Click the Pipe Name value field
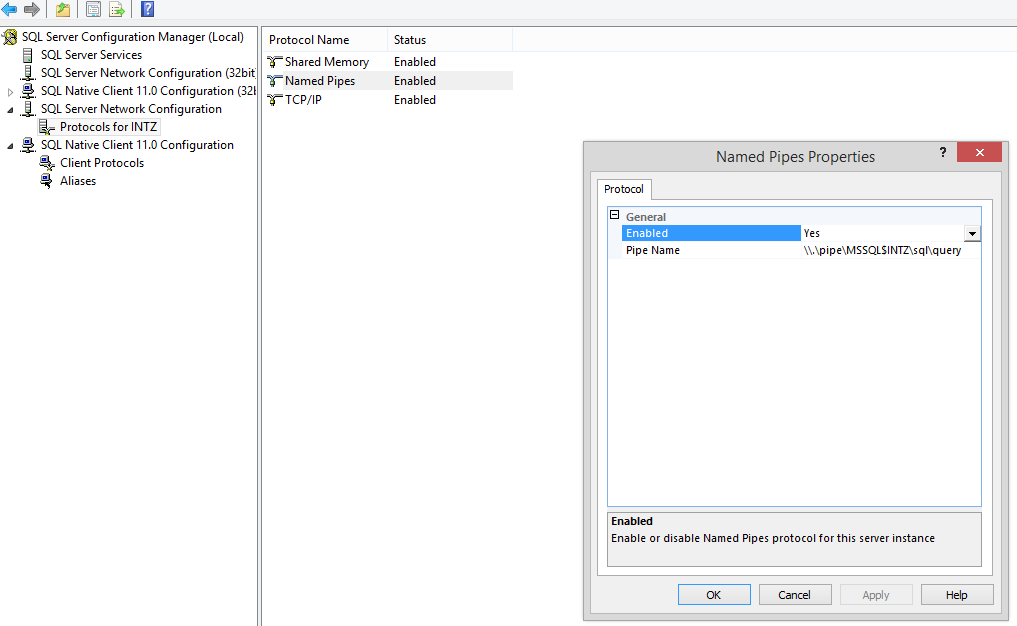 click(x=891, y=250)
